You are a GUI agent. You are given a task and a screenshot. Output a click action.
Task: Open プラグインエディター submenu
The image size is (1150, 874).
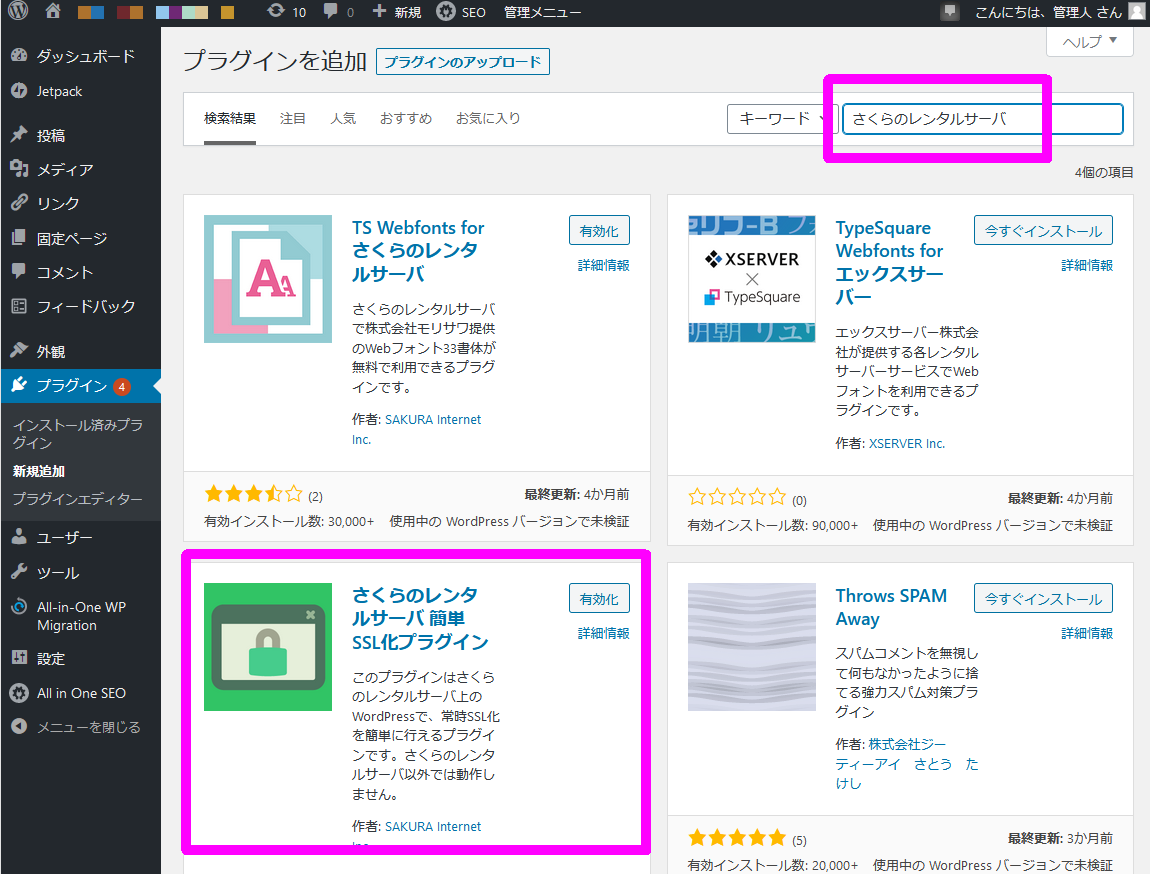77,499
